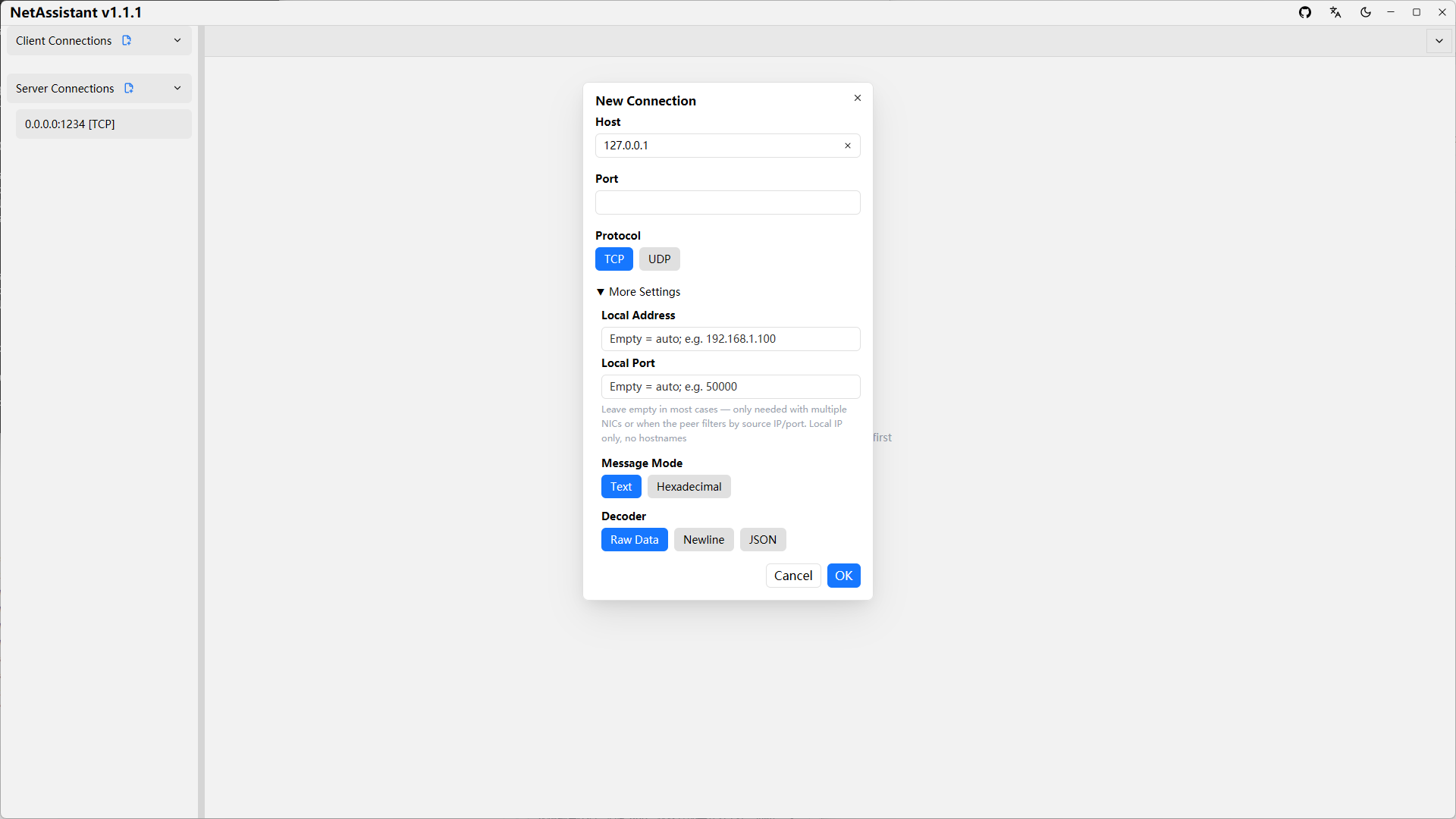The width and height of the screenshot is (1456, 819).
Task: Clear the Host field text
Action: 848,146
